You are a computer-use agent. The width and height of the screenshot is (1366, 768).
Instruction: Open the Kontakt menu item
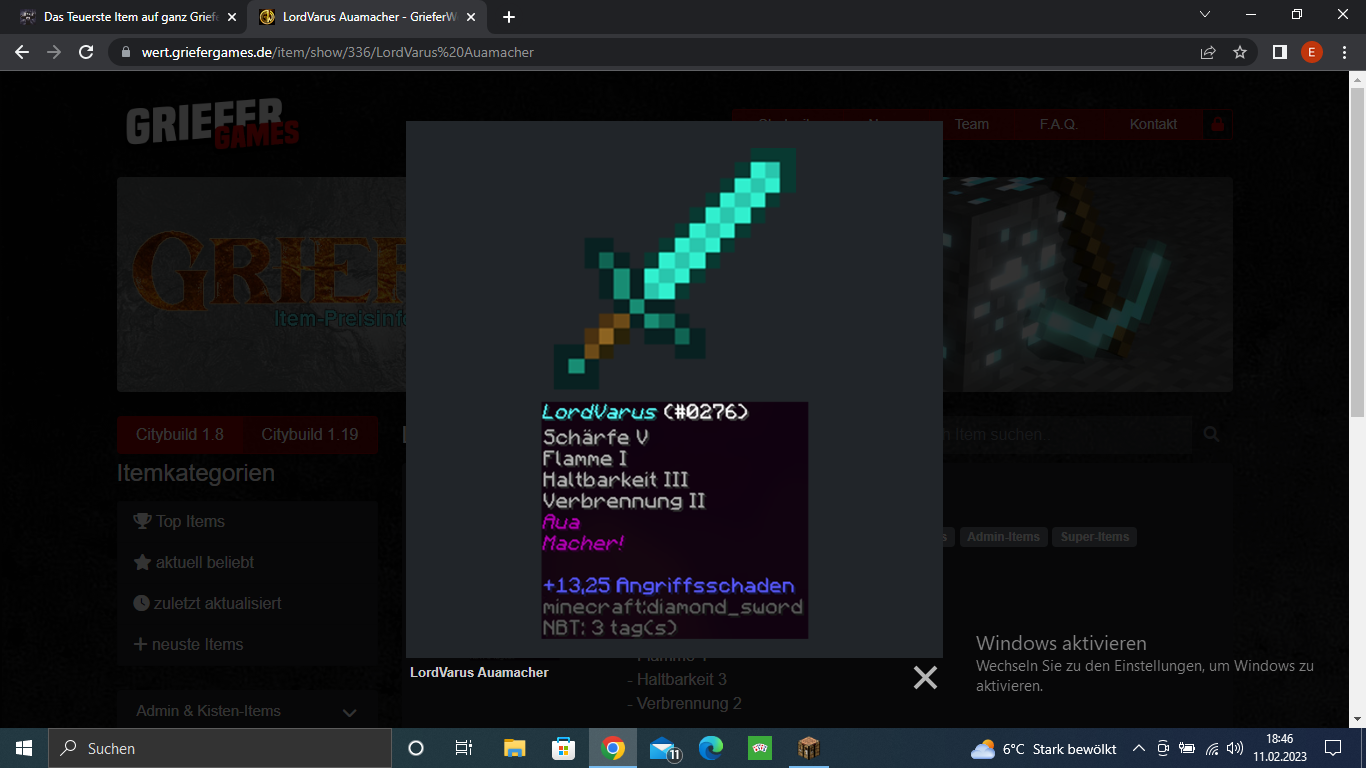click(x=1153, y=124)
